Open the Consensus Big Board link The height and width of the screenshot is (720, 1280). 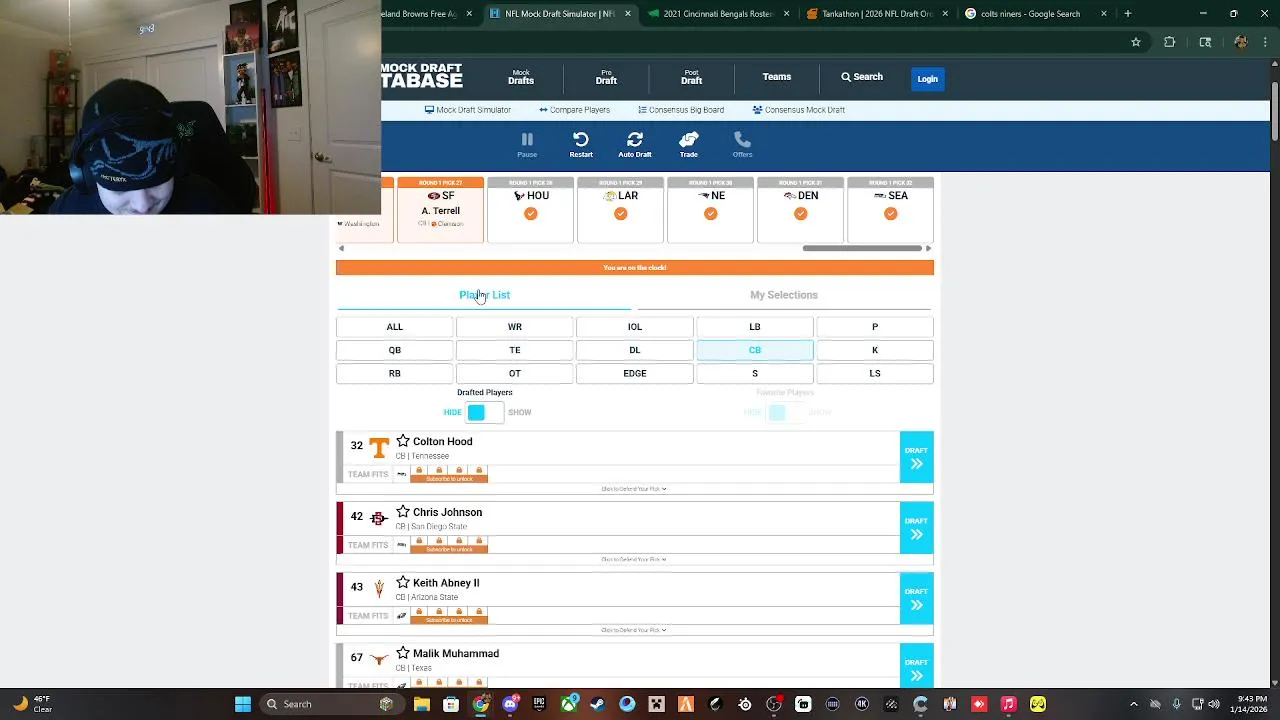click(x=681, y=110)
